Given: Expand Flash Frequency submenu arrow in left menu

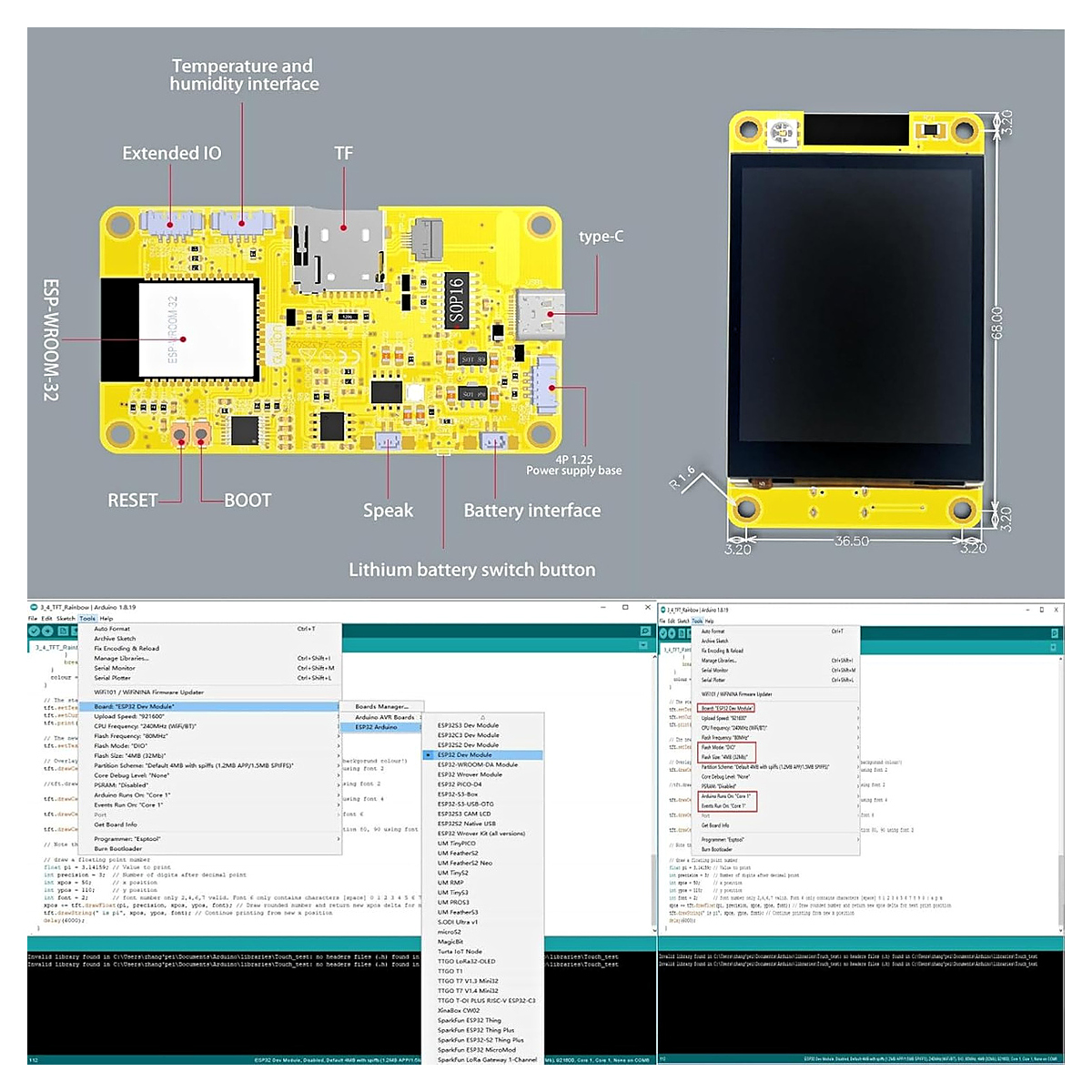Looking at the screenshot, I should click(339, 736).
